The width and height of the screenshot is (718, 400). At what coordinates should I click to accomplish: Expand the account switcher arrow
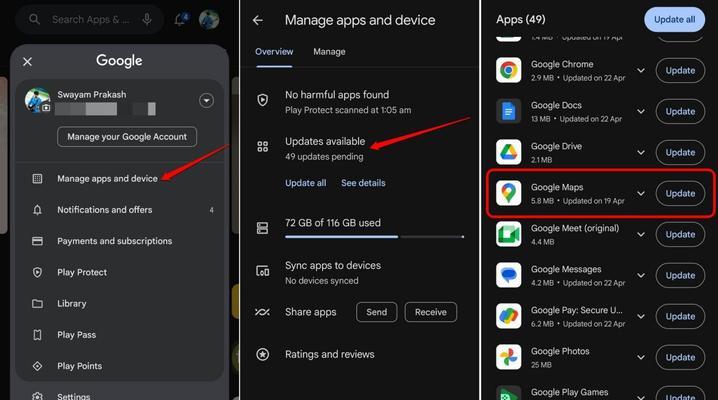207,100
